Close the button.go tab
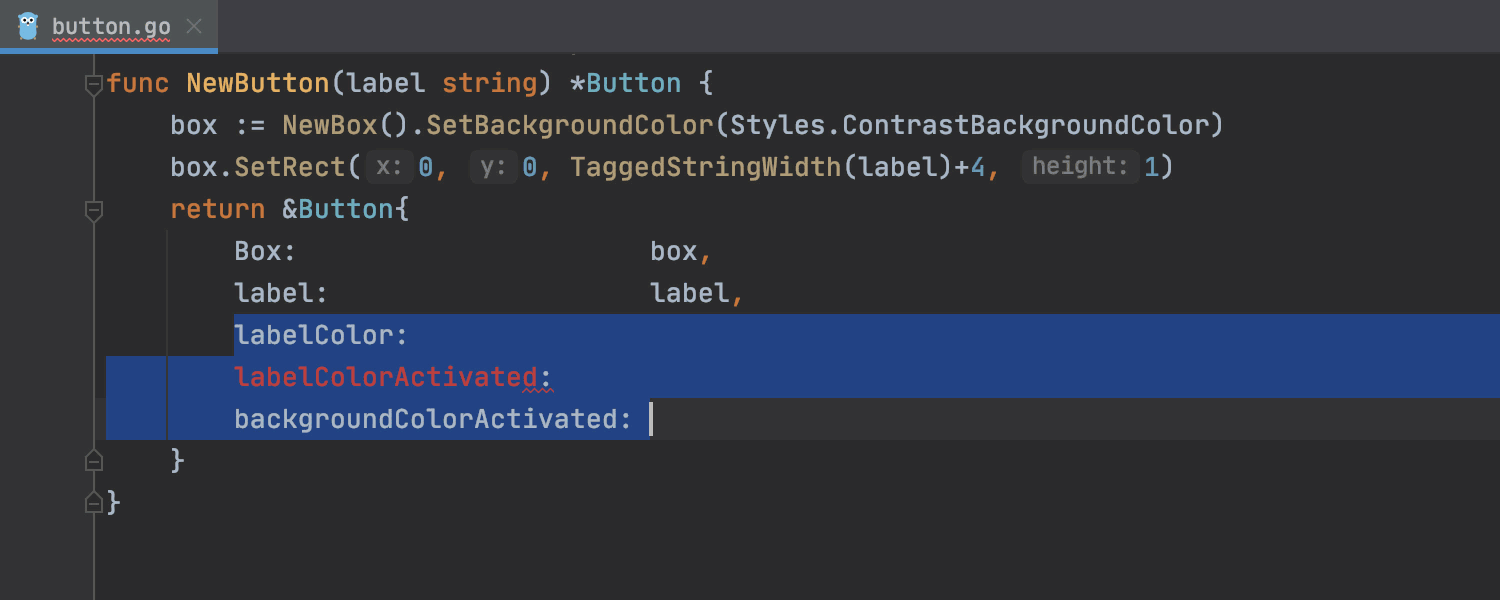The height and width of the screenshot is (600, 1500). coord(194,26)
